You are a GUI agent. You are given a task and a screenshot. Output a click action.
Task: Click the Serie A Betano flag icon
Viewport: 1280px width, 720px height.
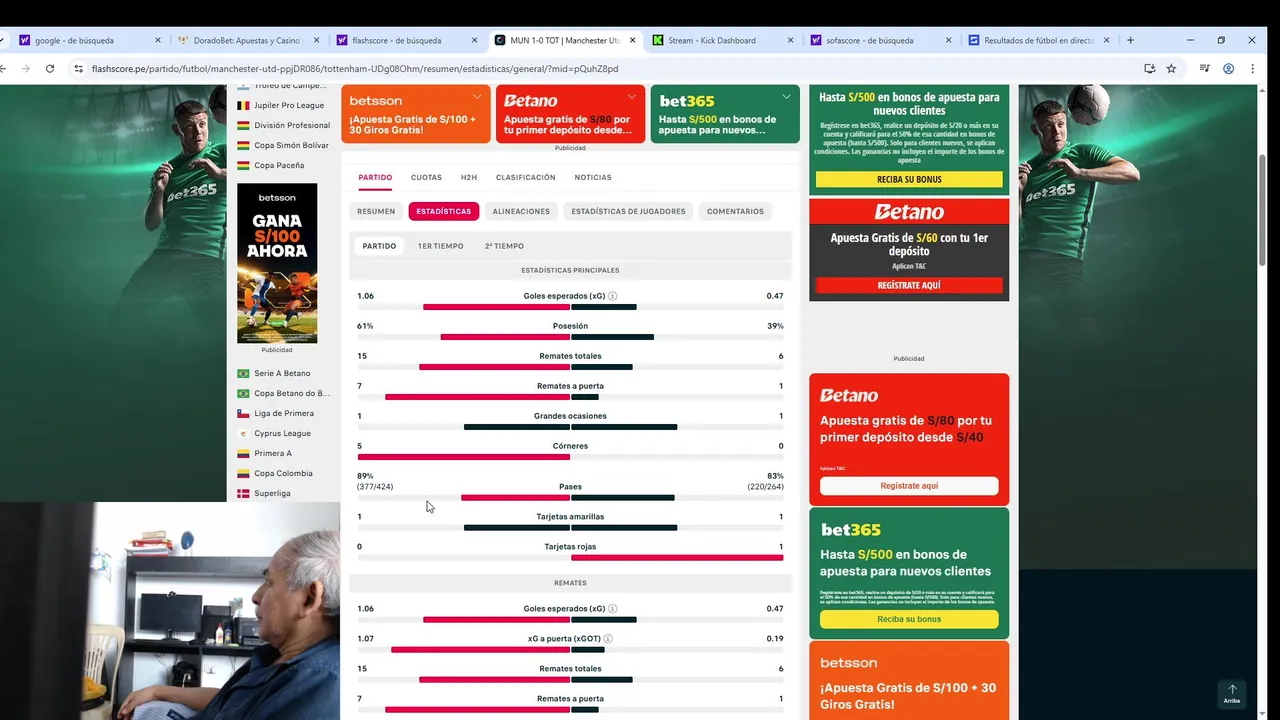point(243,373)
